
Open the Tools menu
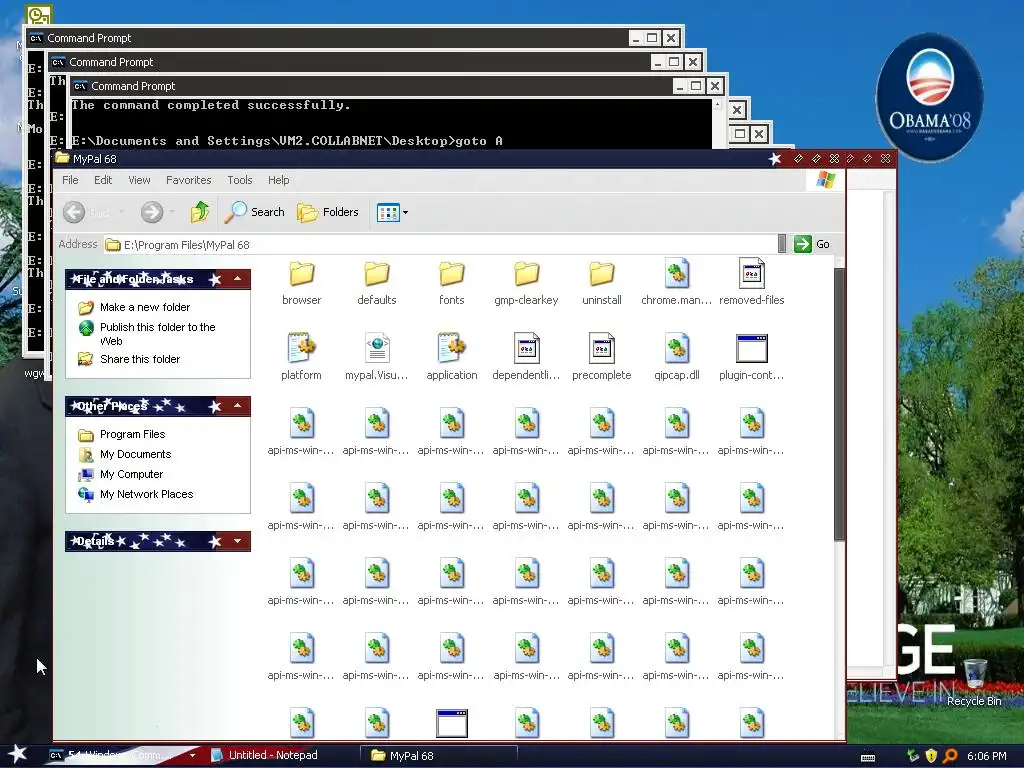(240, 180)
